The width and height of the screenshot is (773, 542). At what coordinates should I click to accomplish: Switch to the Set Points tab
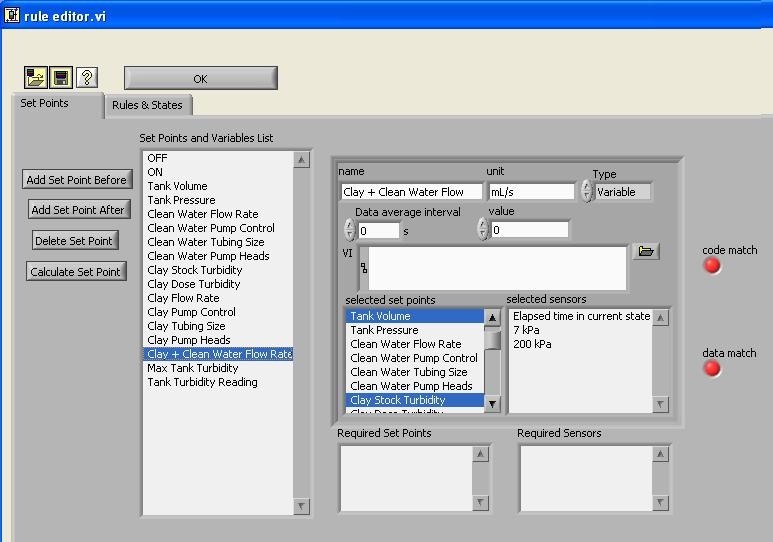(x=58, y=104)
